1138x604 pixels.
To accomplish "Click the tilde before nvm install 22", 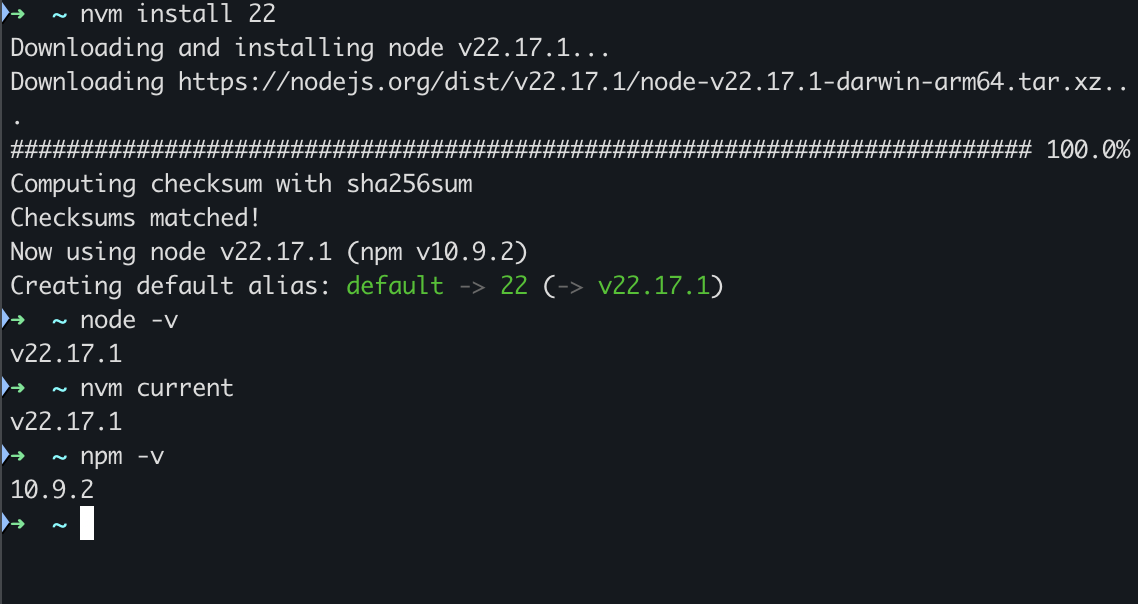I will tap(60, 15).
